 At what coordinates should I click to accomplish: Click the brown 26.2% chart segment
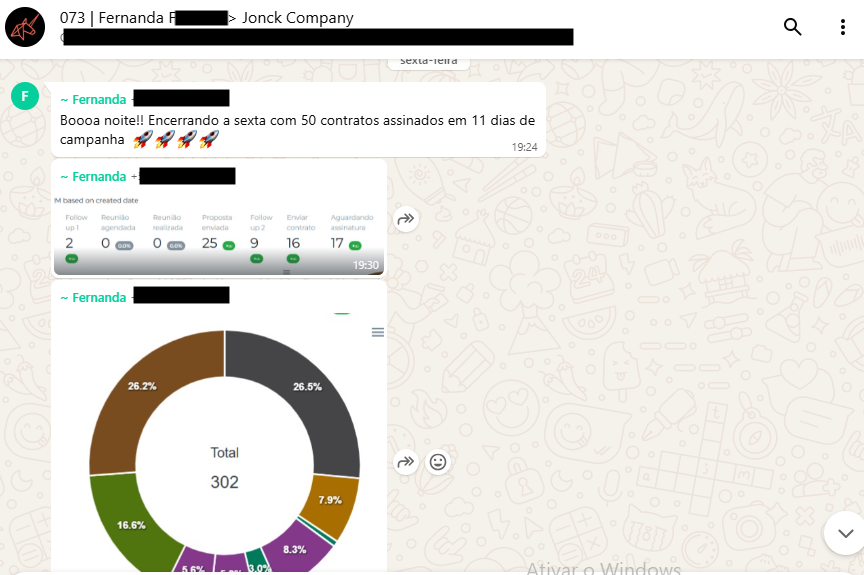[142, 387]
